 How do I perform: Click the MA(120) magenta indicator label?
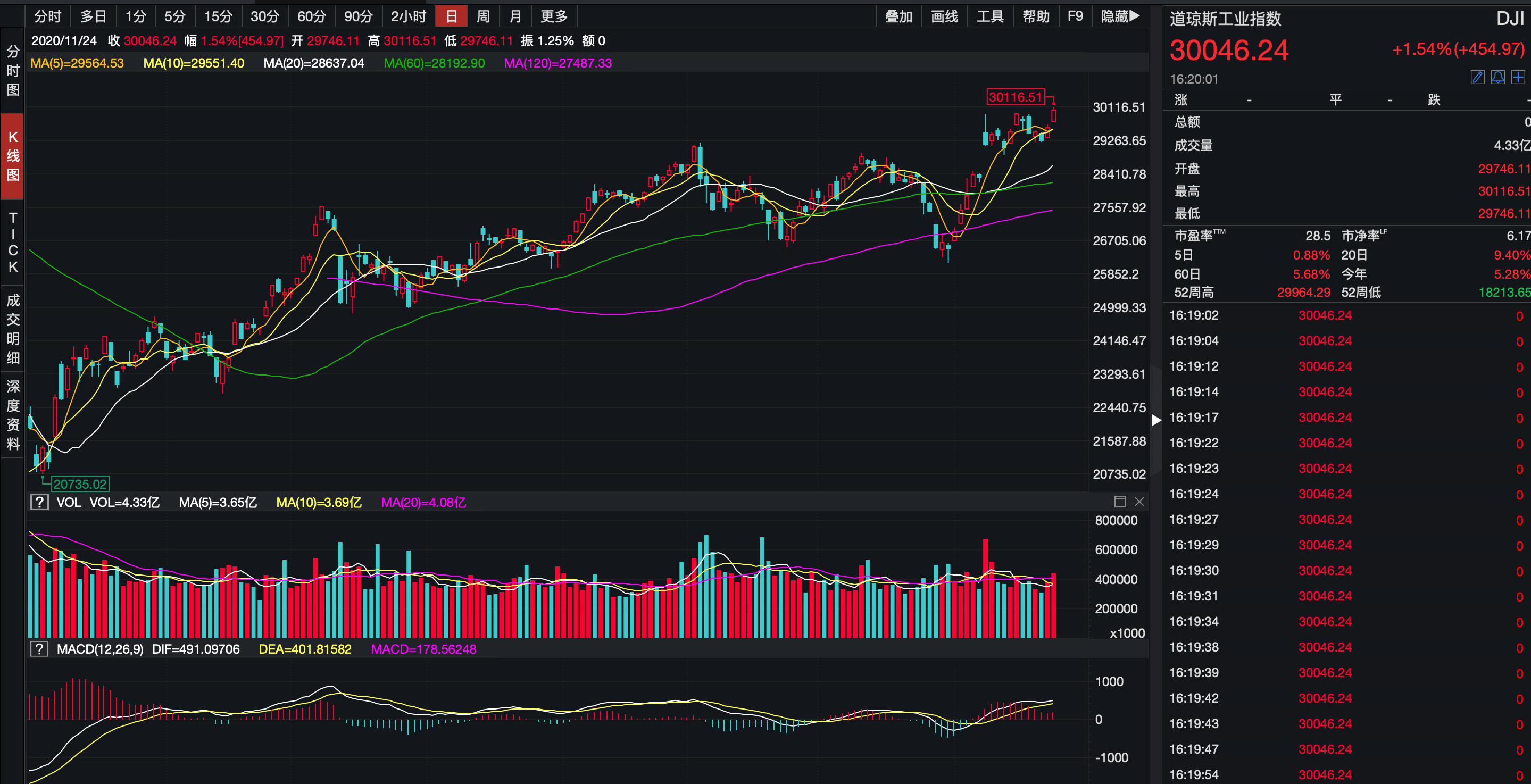tap(558, 63)
